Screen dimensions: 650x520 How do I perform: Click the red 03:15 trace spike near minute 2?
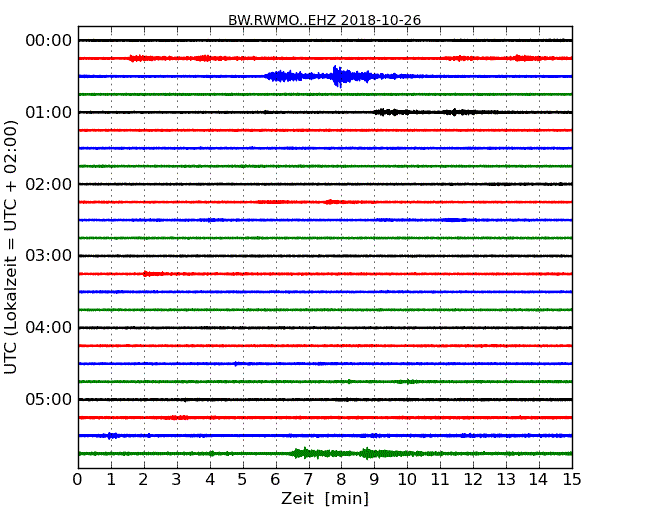[153, 274]
